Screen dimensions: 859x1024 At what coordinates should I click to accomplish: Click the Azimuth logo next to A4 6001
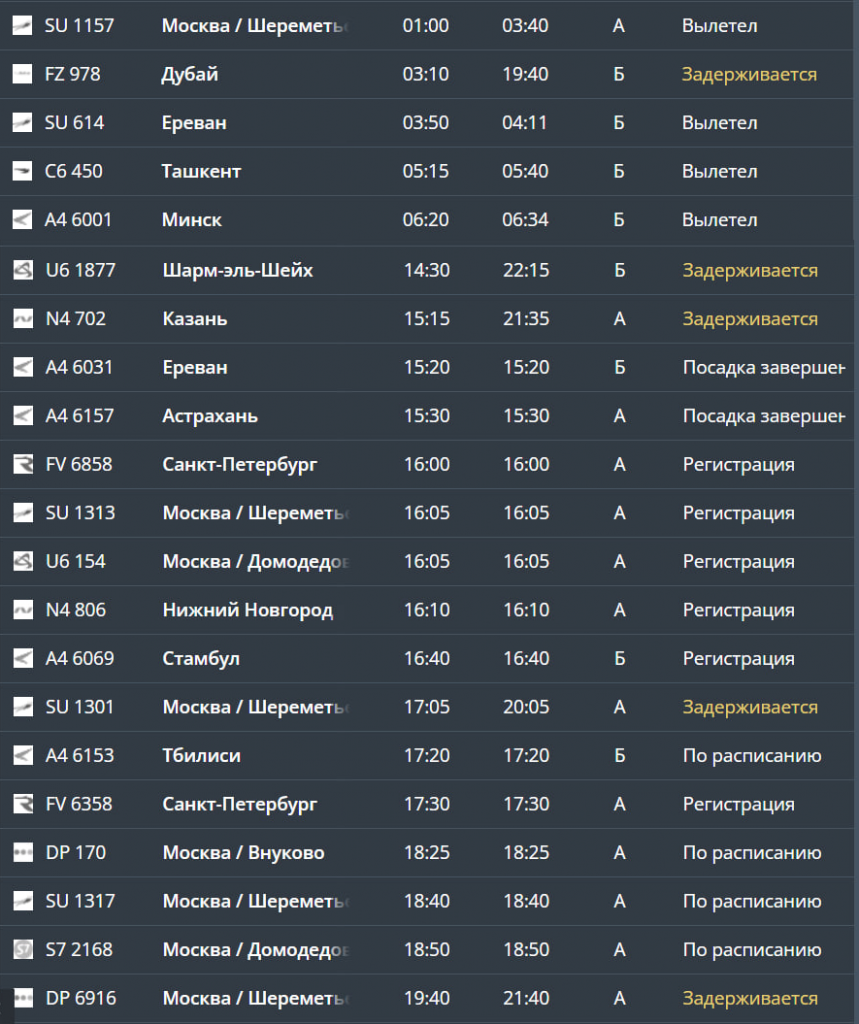click(22, 220)
